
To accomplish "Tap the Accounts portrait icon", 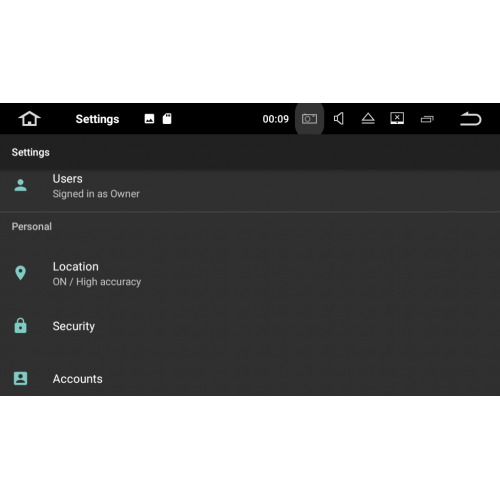I will 20,378.
